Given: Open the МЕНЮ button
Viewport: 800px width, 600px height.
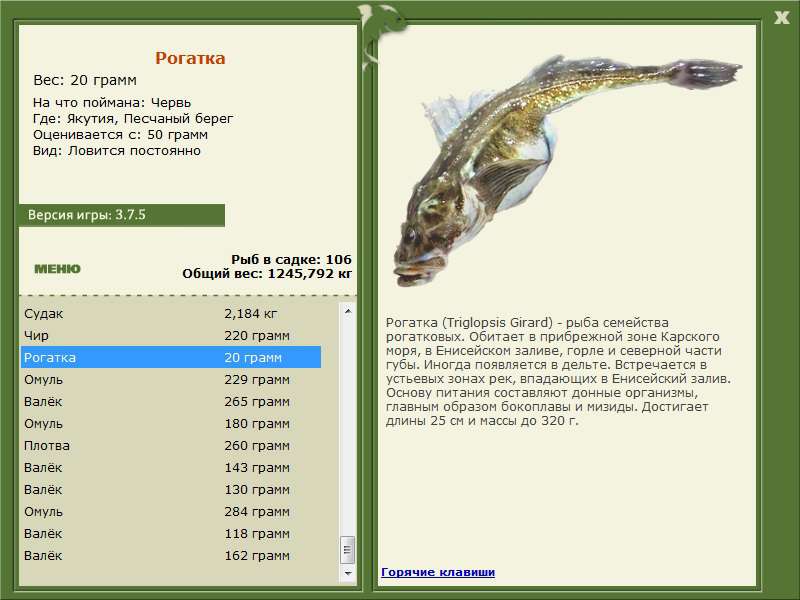Looking at the screenshot, I should (57, 269).
